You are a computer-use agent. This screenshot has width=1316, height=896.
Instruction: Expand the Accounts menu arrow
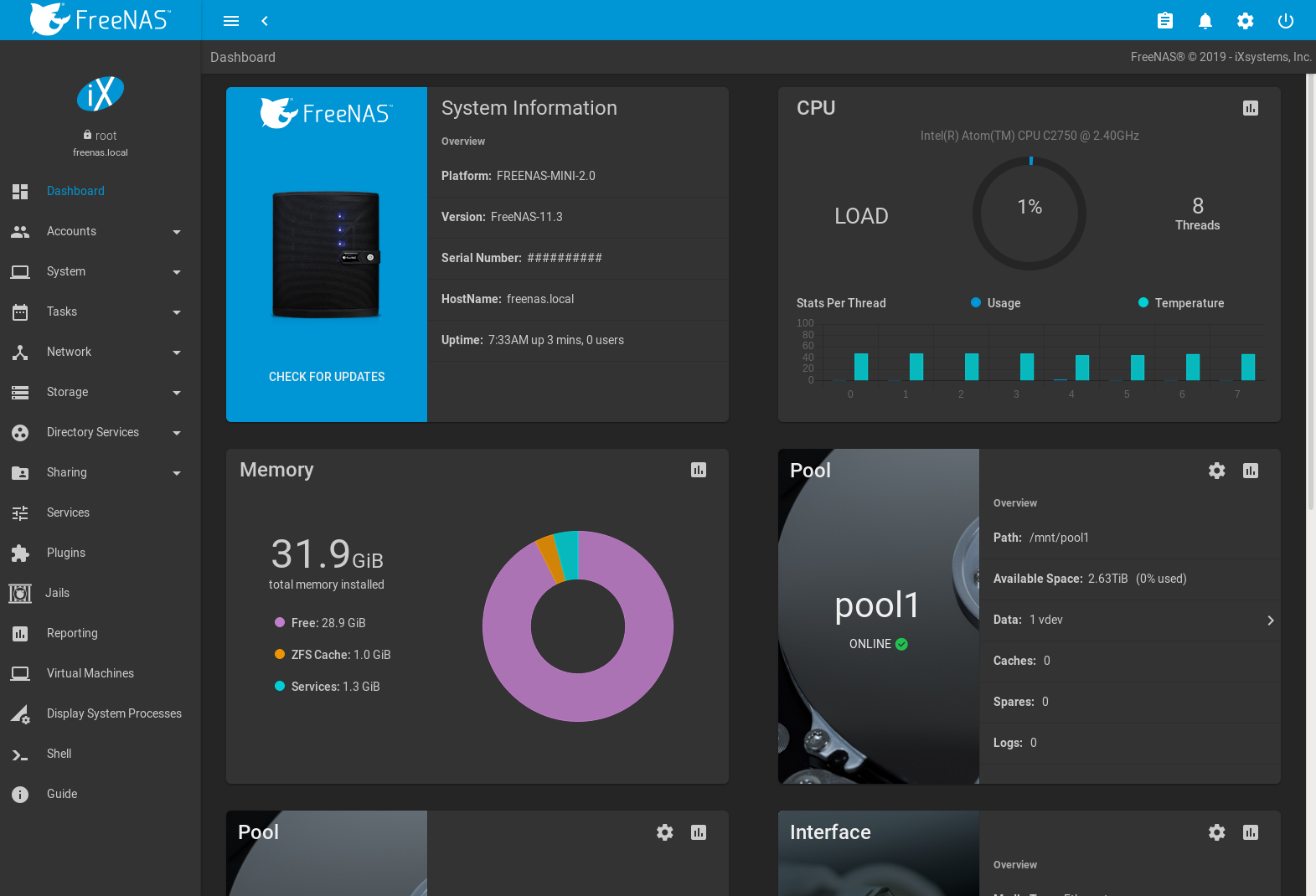[x=177, y=232]
